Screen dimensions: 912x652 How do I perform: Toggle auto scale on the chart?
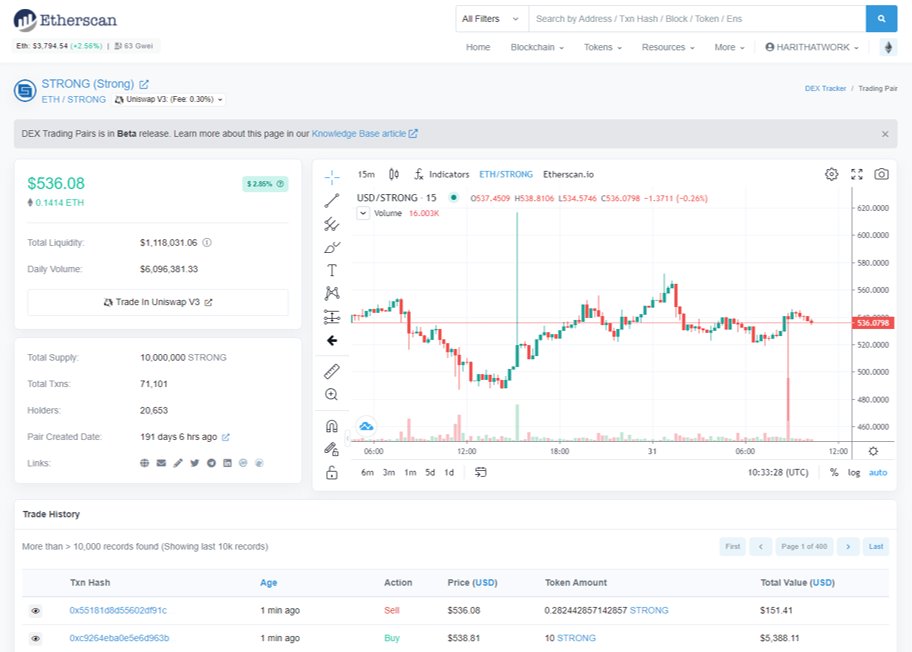pos(878,472)
